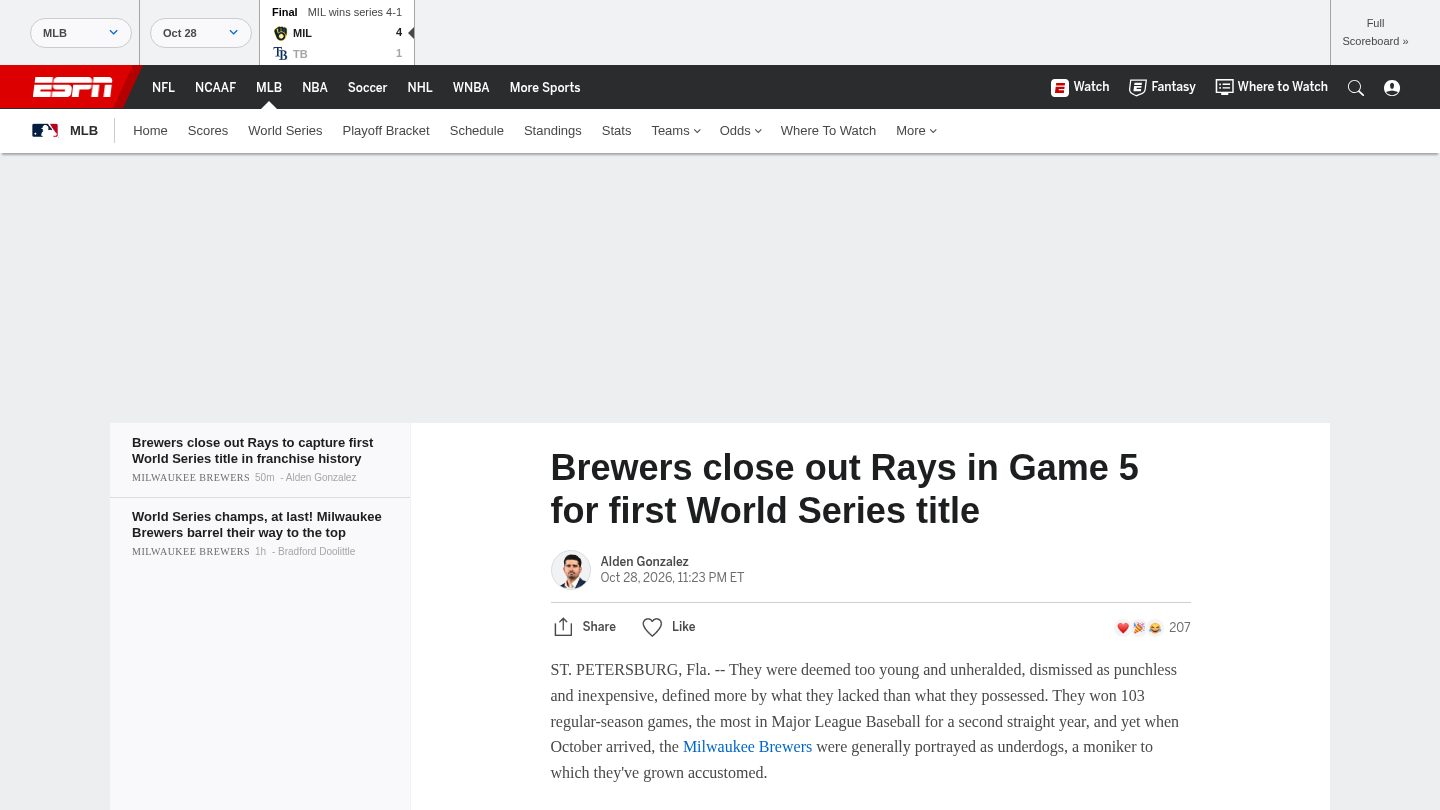Click the Milwaukee Brewers link in article

click(x=747, y=747)
